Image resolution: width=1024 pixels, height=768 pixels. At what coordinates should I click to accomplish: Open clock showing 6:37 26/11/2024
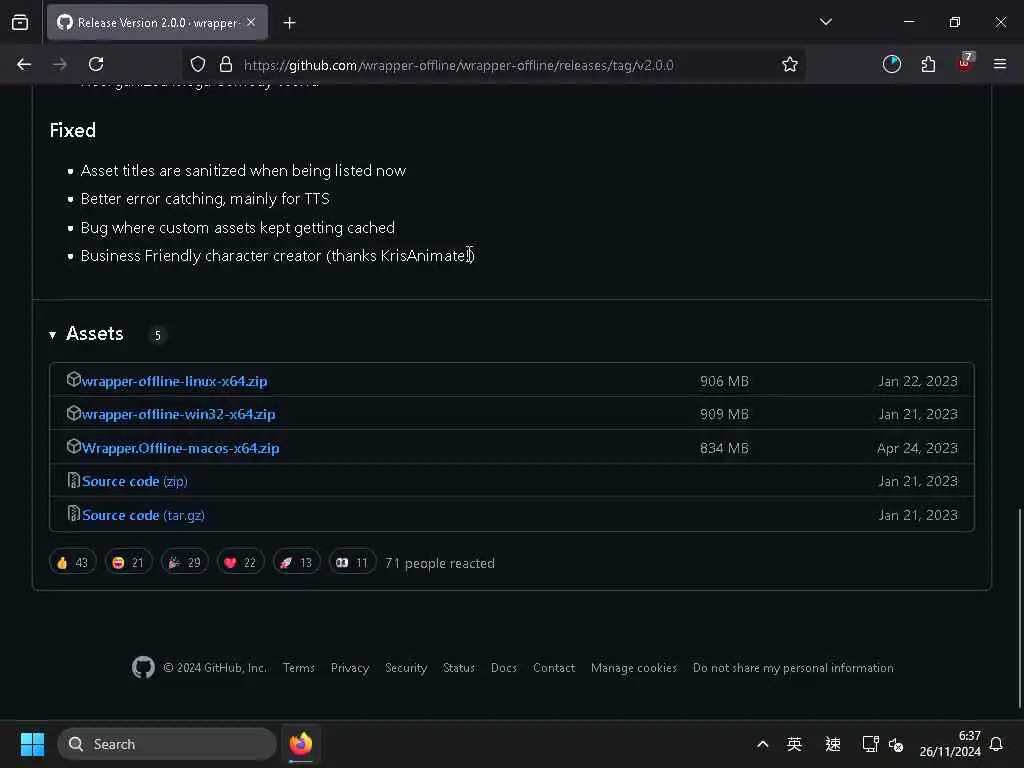(950, 744)
